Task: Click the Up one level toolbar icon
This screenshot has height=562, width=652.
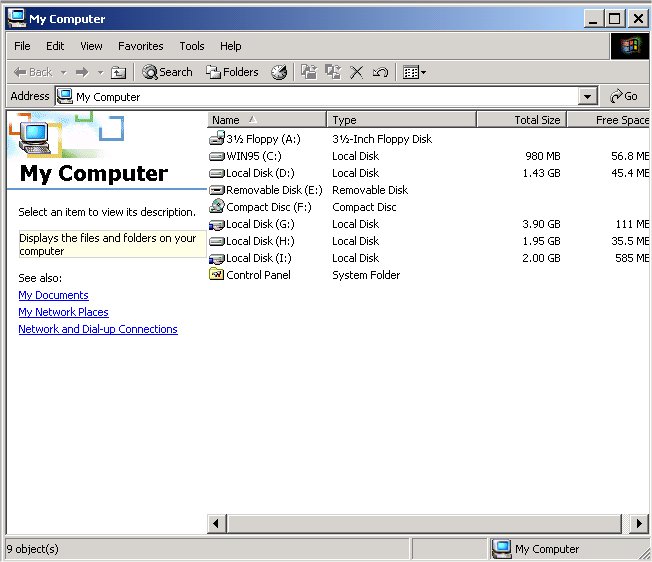Action: click(118, 72)
